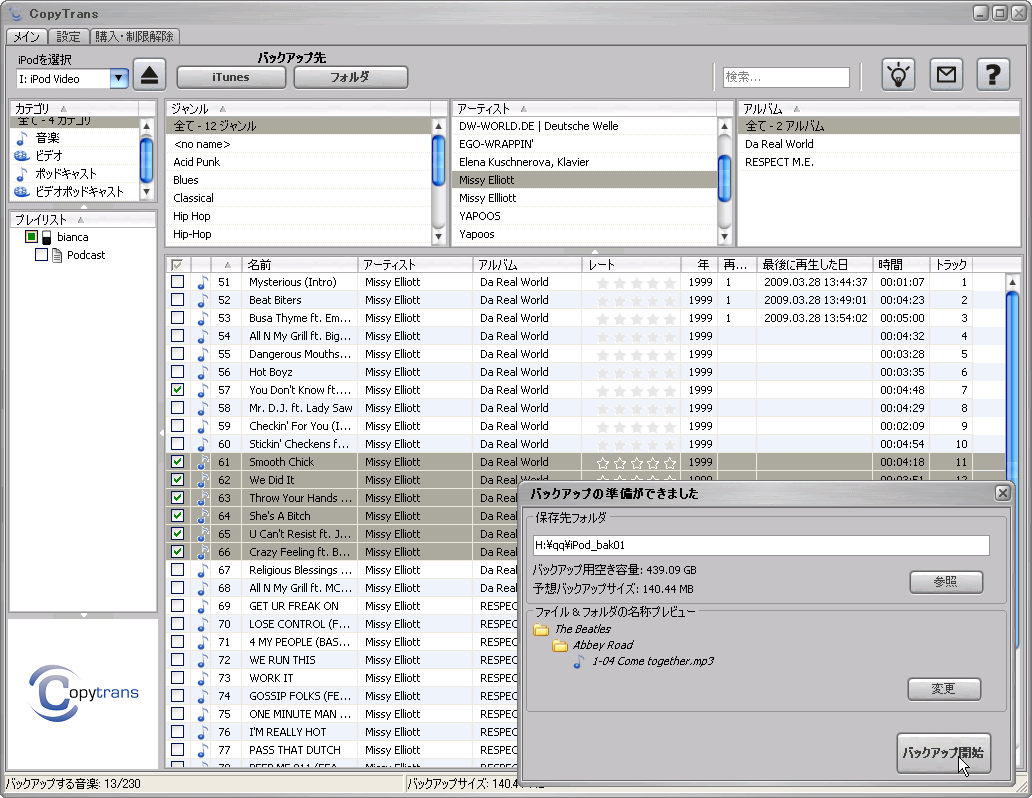The image size is (1032, 798).
Task: Click the music note icon of track 61
Action: tap(203, 462)
